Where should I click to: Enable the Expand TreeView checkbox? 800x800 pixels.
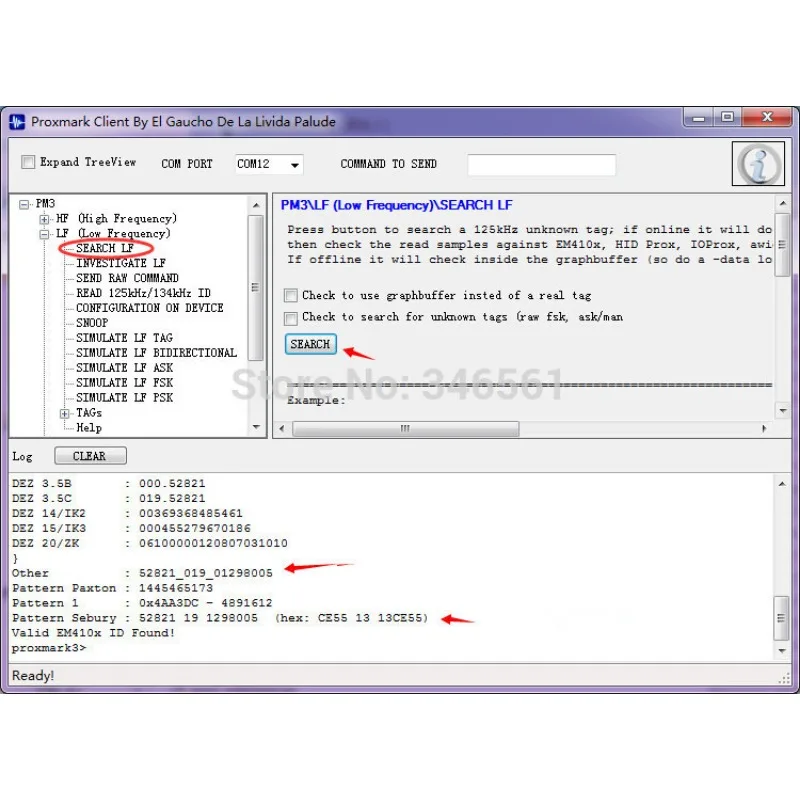click(x=28, y=162)
